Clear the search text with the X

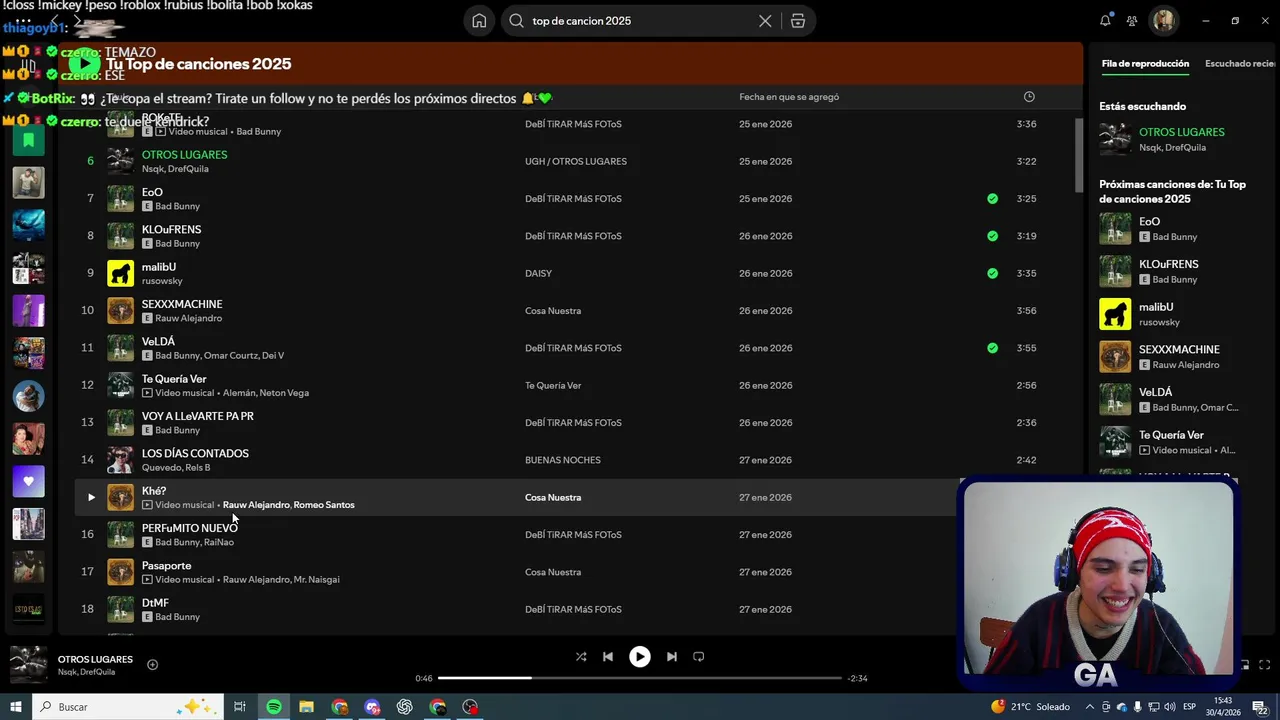pyautogui.click(x=765, y=21)
